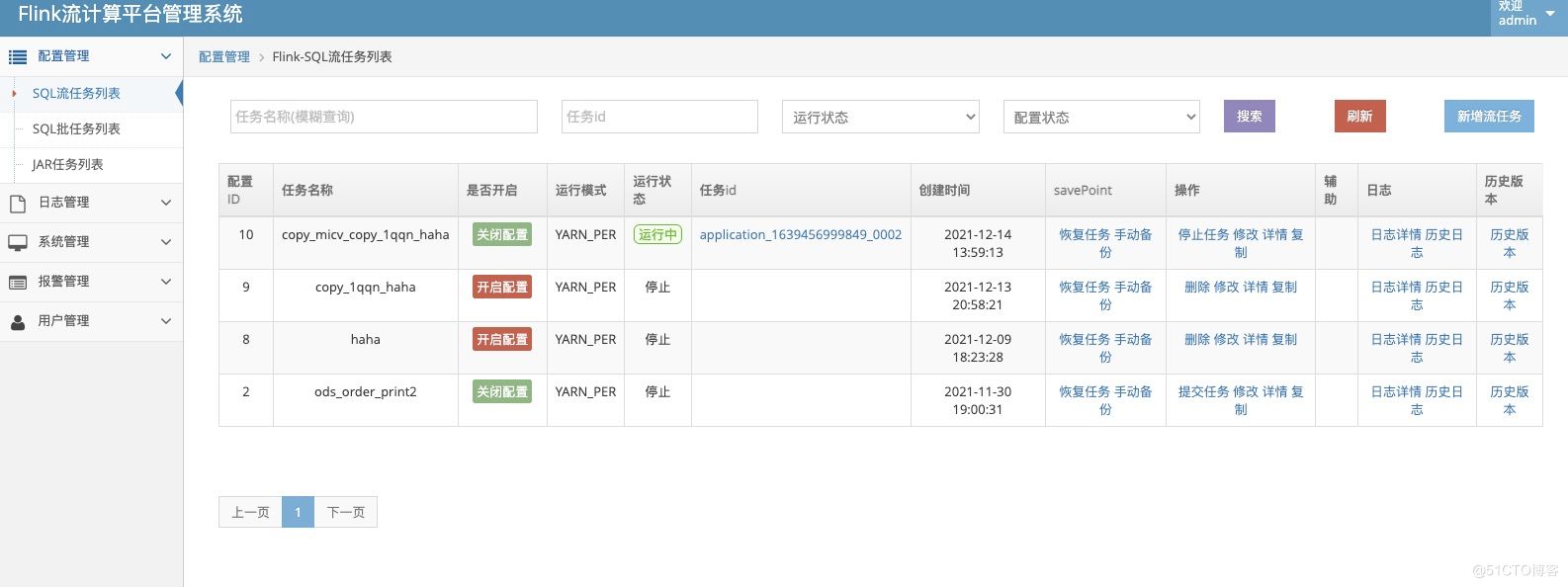Click 配置管理 breadcrumb link
1568x587 pixels.
coord(224,57)
